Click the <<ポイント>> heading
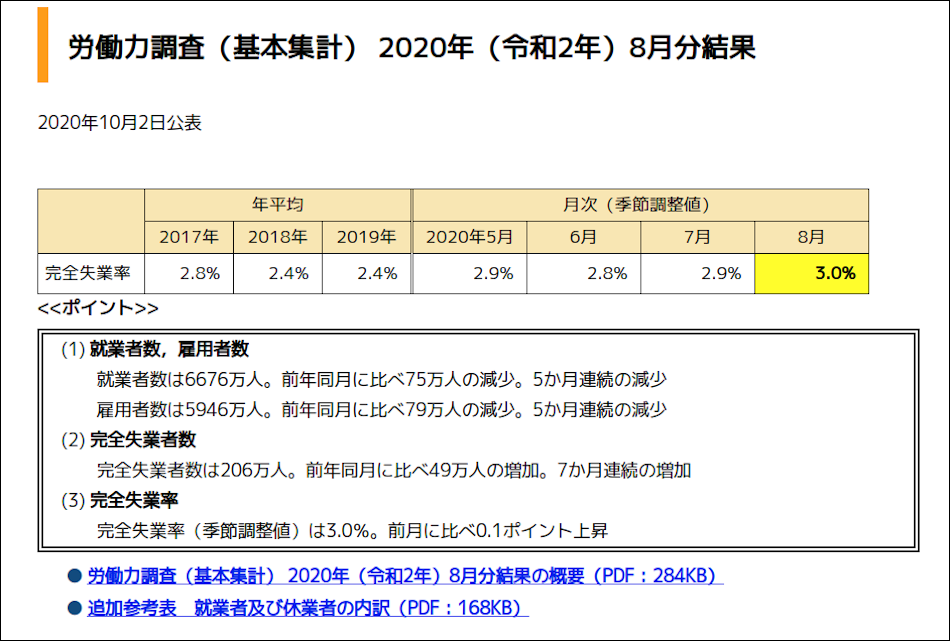 (x=98, y=308)
